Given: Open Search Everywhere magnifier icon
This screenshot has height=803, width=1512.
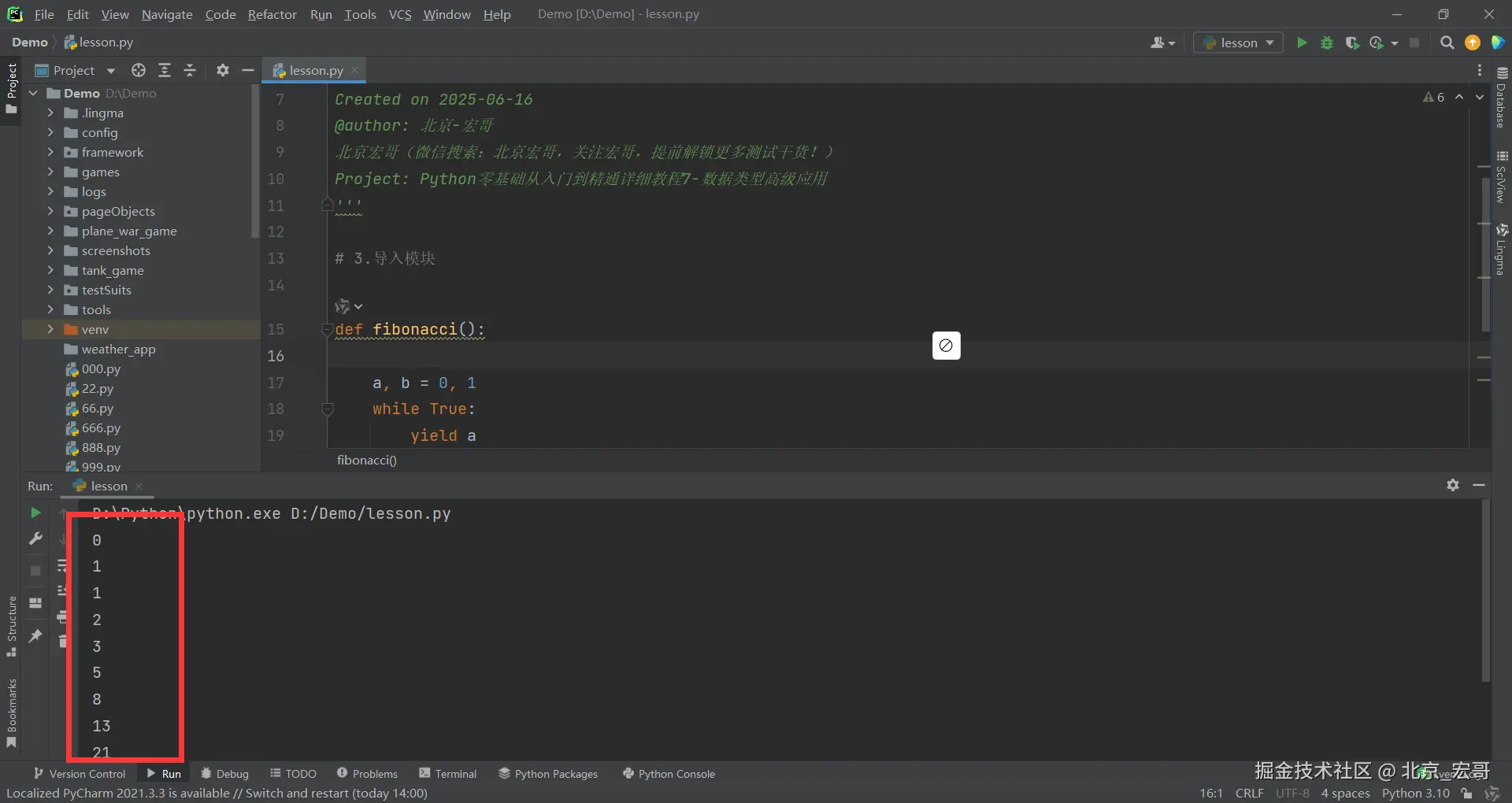Looking at the screenshot, I should [x=1447, y=43].
